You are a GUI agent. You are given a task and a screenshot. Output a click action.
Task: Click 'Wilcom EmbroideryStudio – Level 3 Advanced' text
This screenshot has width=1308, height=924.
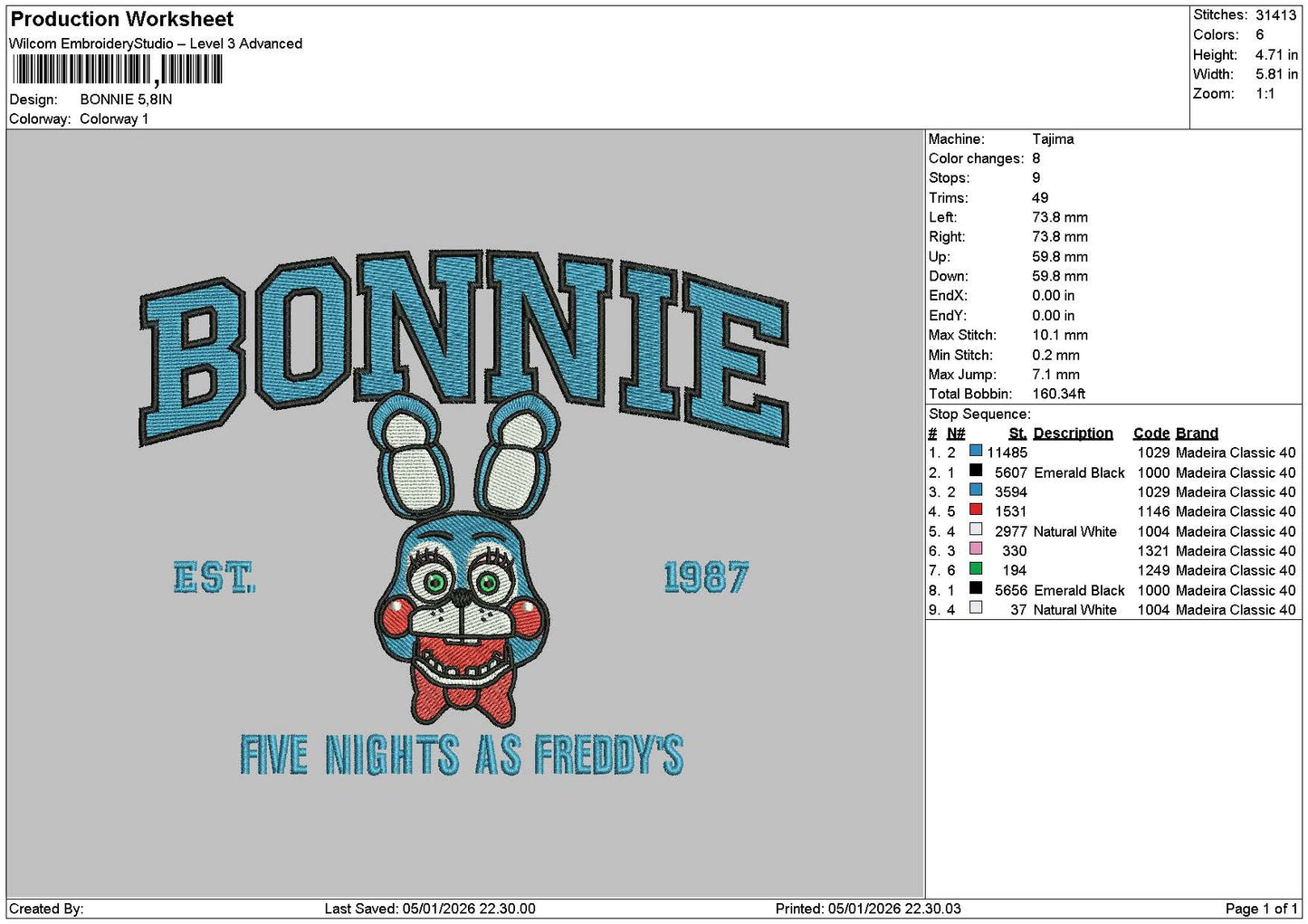pos(156,43)
